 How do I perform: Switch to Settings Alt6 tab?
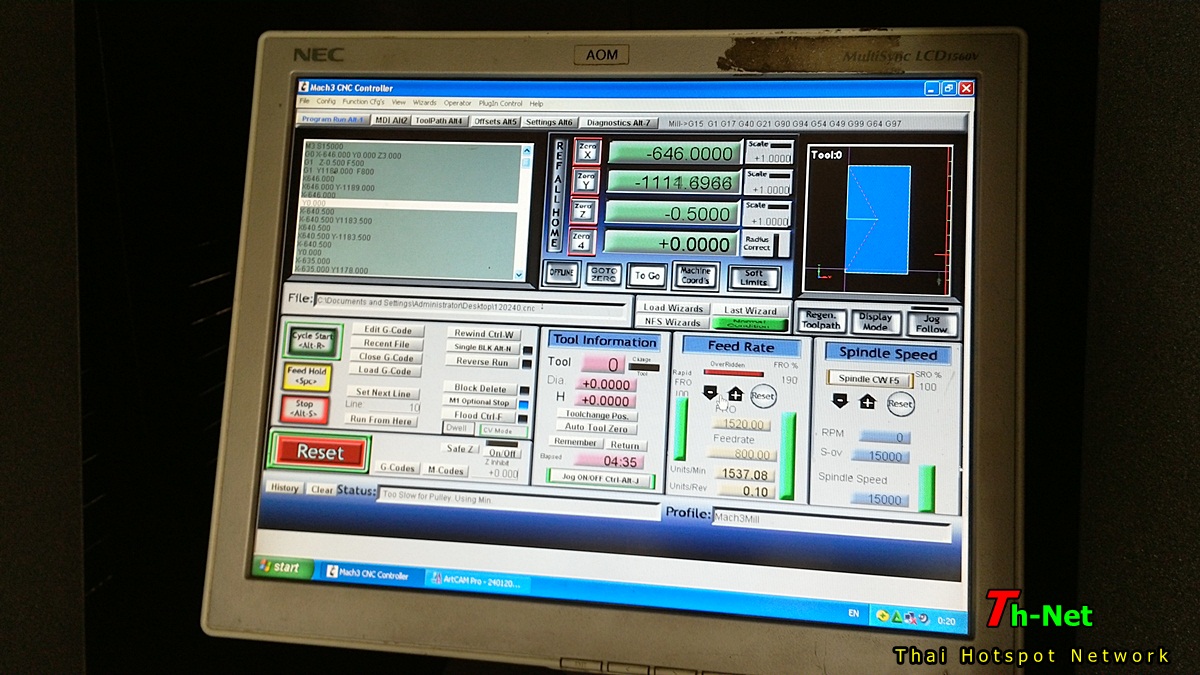[550, 122]
